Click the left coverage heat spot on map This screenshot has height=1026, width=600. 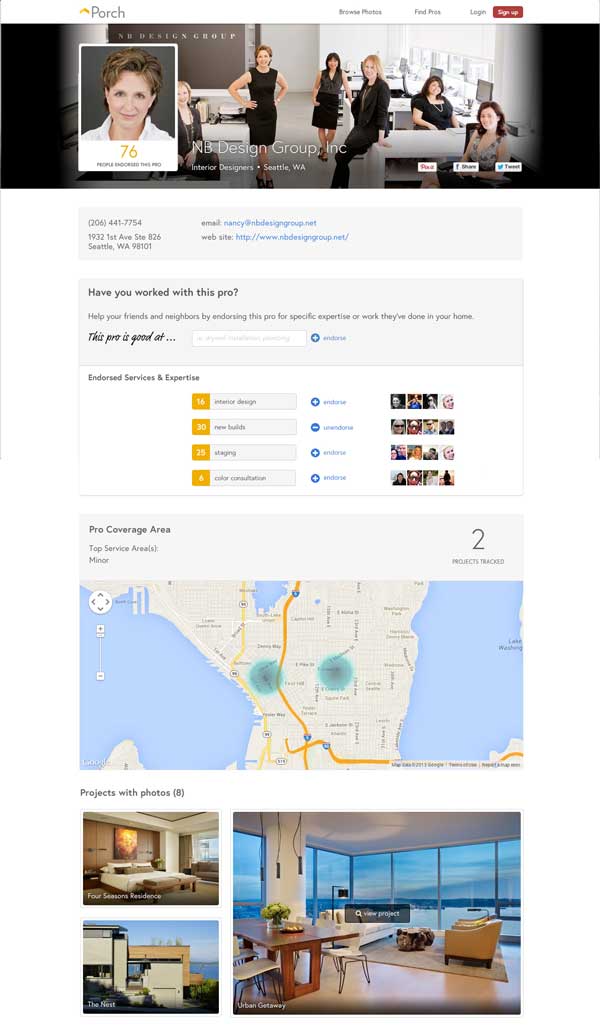(264, 675)
